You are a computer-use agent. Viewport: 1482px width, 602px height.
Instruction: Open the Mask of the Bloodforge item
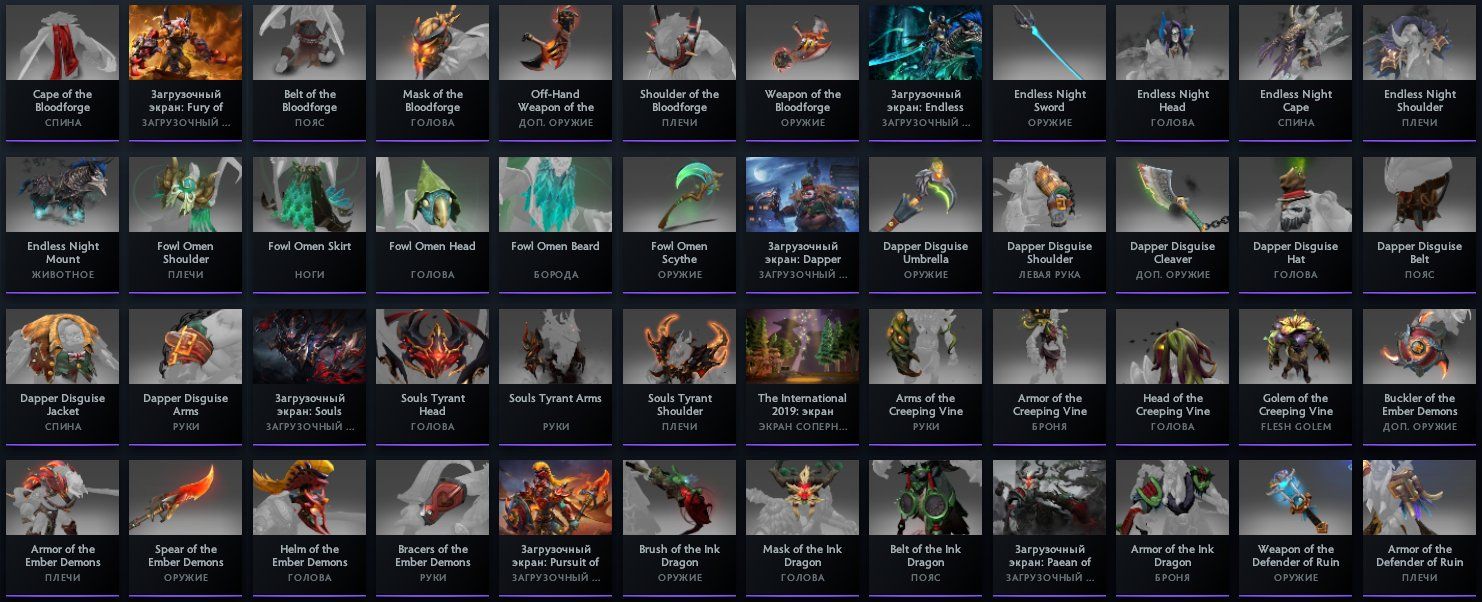coord(432,72)
